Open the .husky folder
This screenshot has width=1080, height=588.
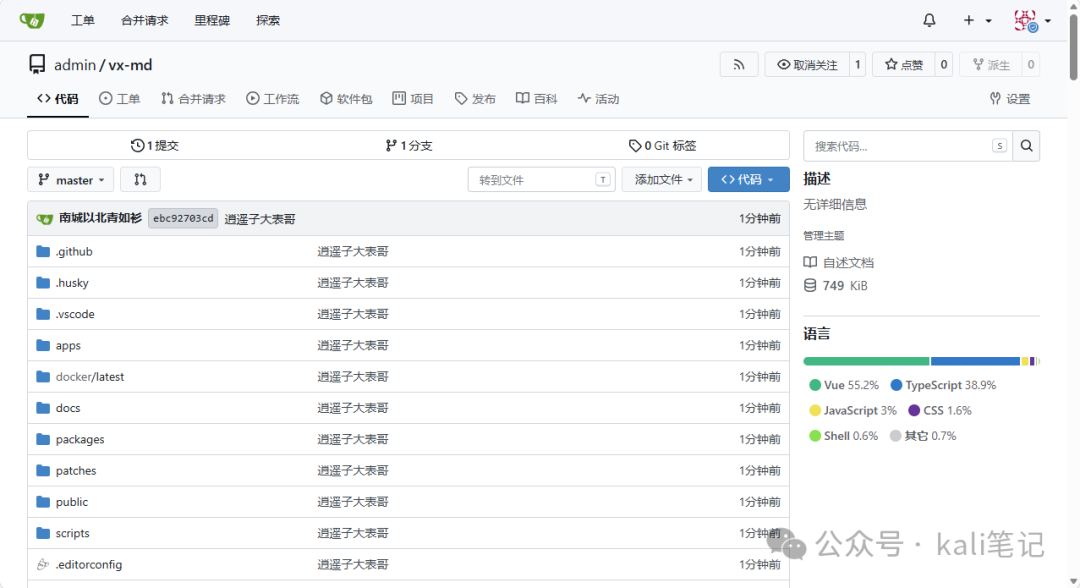[x=72, y=282]
